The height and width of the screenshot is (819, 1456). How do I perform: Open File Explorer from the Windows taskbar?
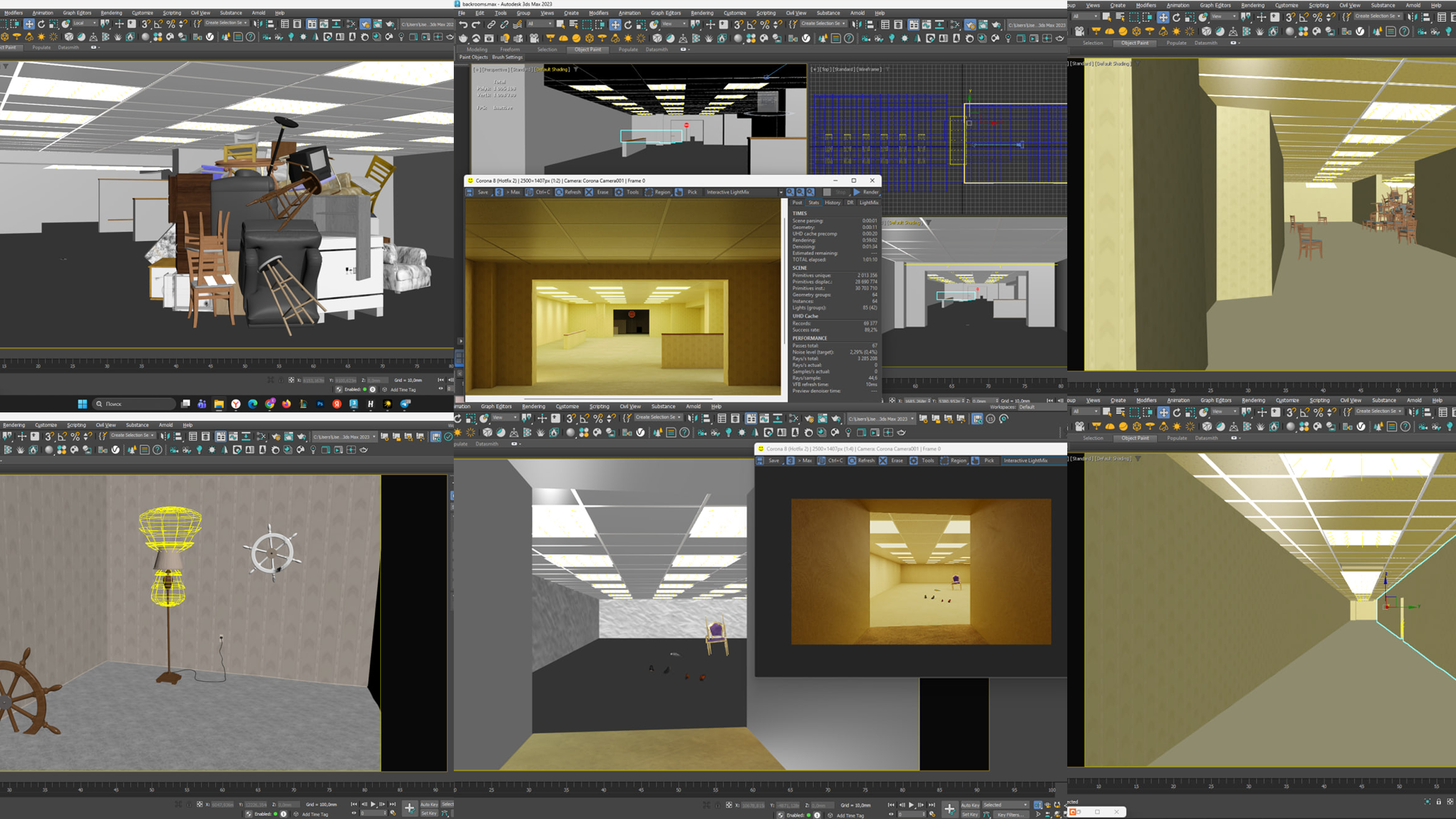[x=219, y=404]
